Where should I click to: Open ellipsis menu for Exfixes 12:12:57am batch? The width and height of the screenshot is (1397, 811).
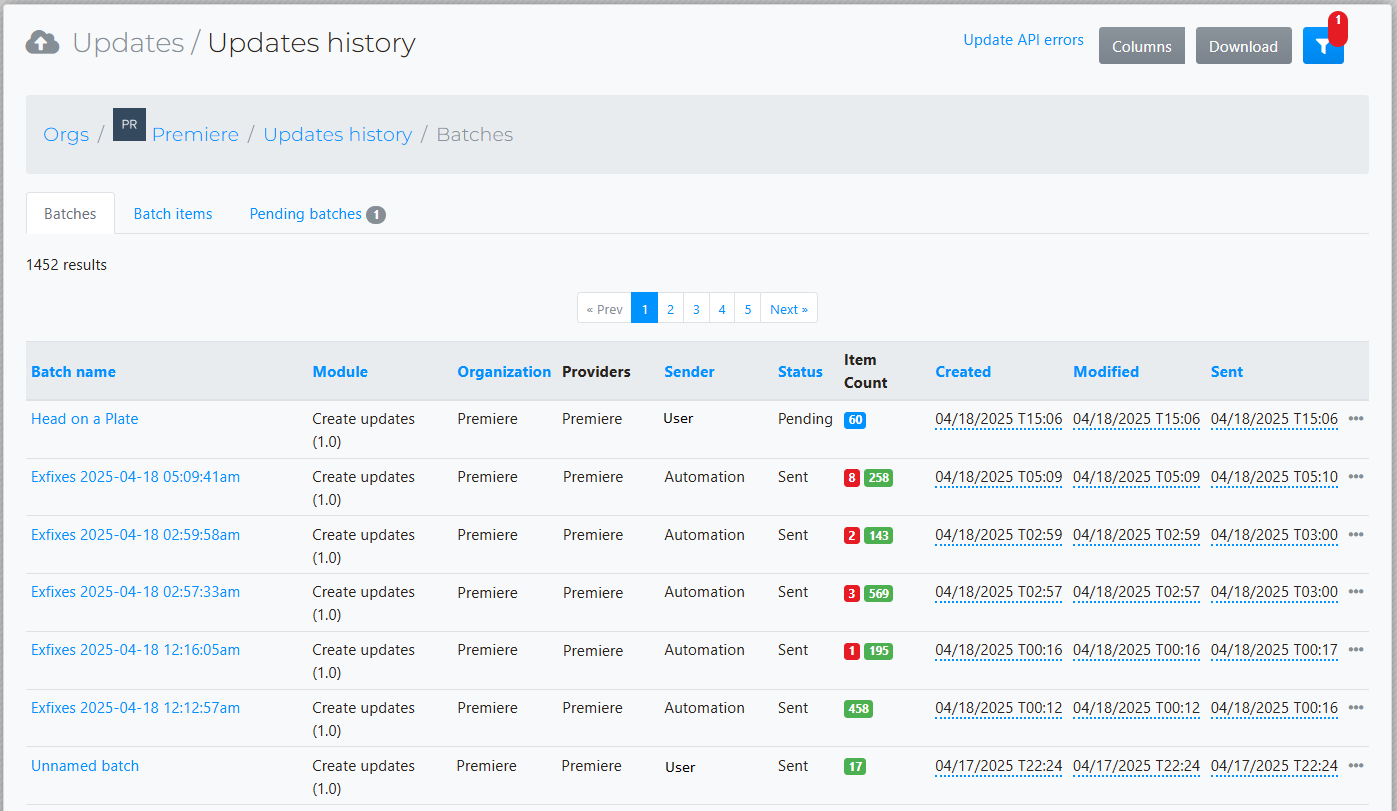1356,708
